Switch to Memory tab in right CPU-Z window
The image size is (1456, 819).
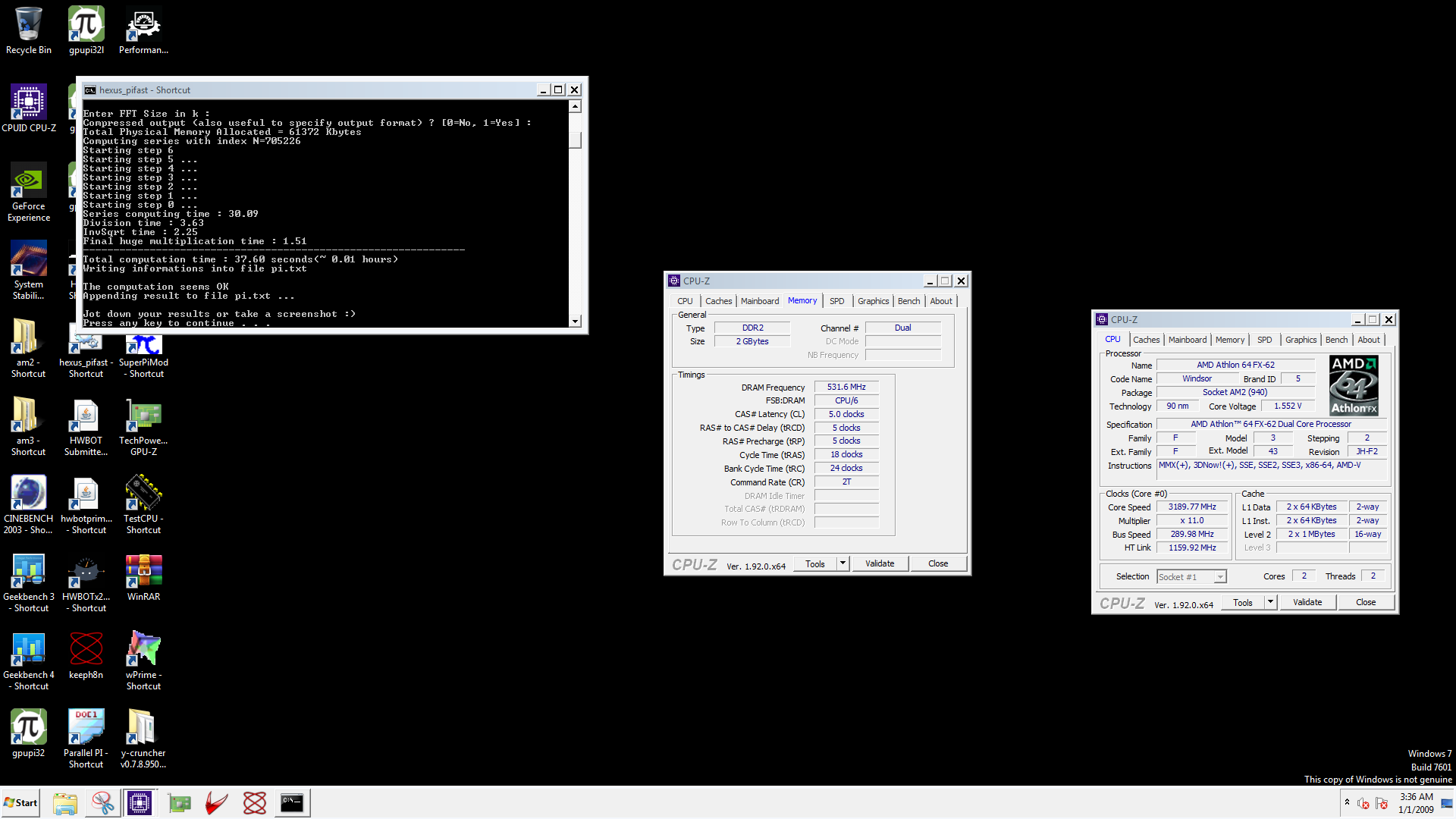coord(1230,340)
